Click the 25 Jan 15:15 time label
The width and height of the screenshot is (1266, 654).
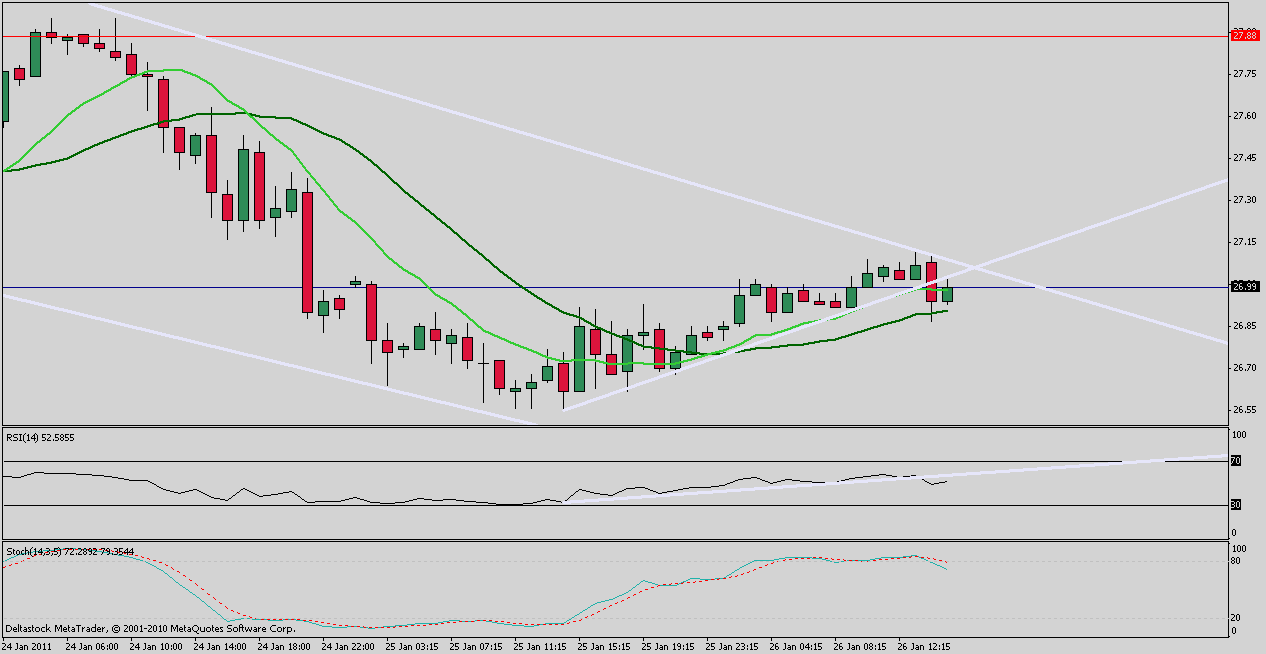click(605, 647)
